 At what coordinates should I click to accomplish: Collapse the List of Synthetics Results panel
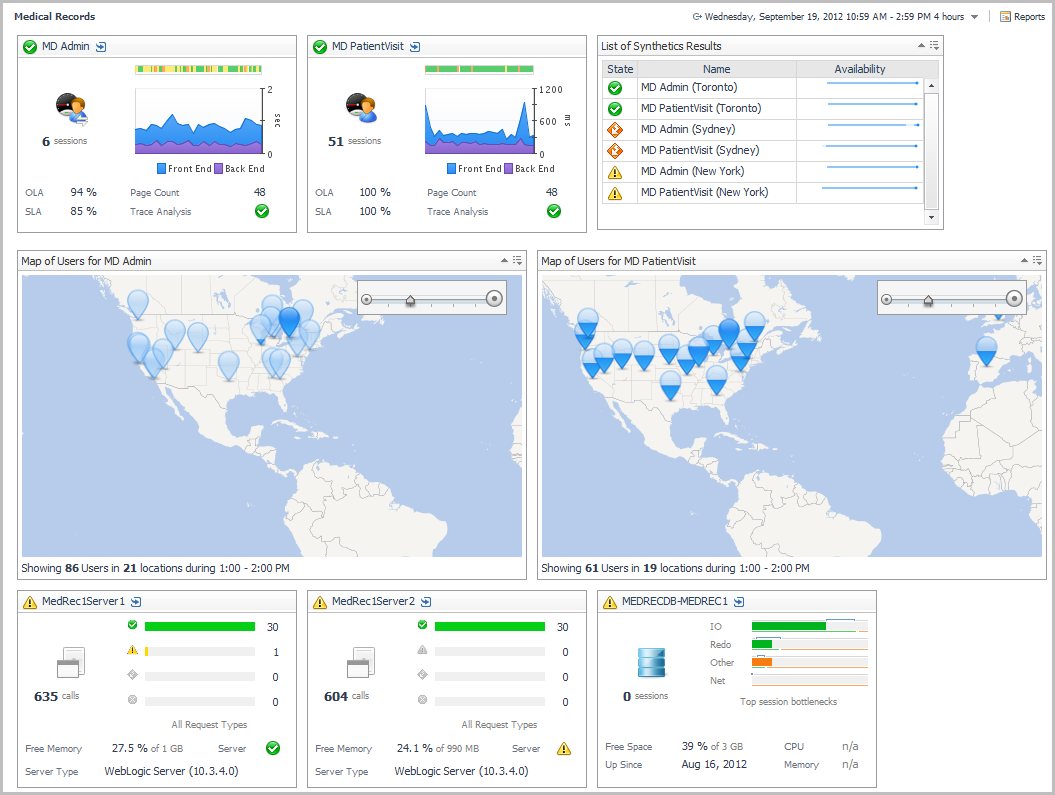click(921, 46)
